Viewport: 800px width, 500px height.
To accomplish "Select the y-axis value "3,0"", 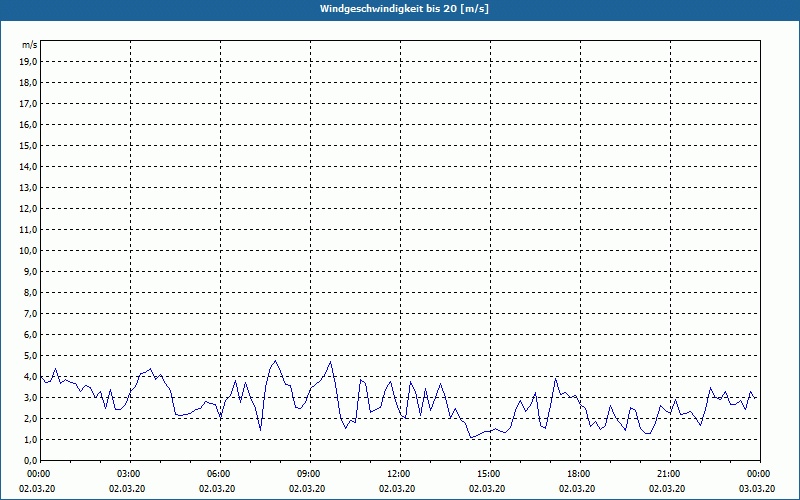I will [30, 397].
